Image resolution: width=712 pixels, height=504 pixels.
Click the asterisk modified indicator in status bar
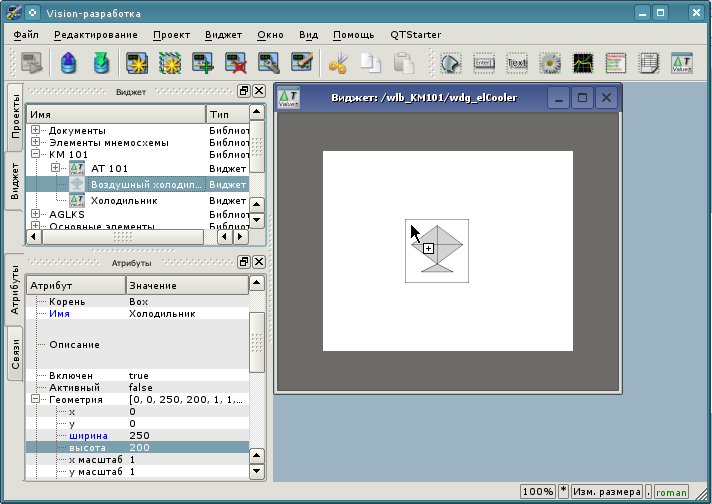pos(563,492)
